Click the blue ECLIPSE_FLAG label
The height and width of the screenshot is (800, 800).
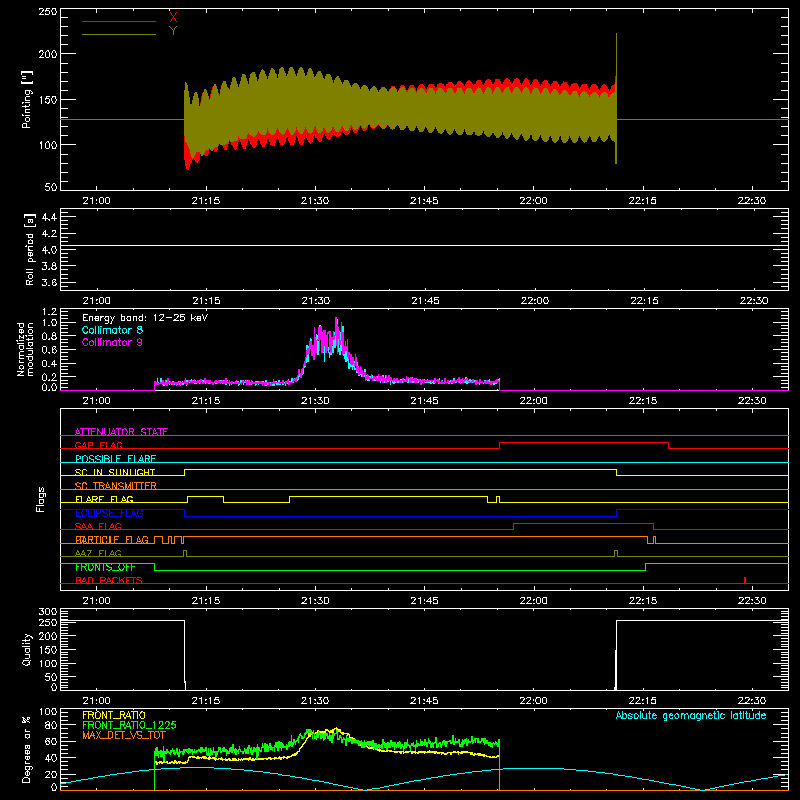coord(109,513)
